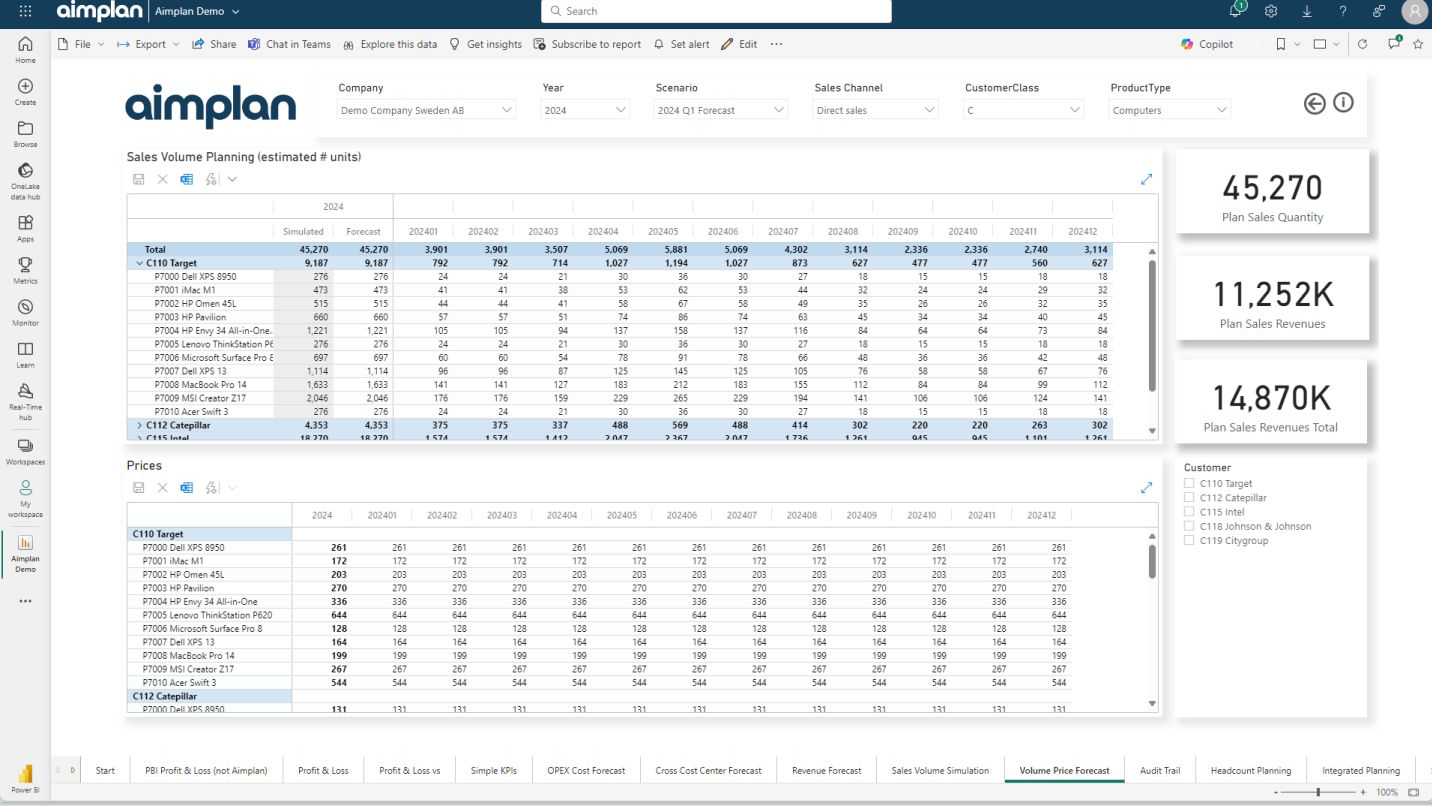The height and width of the screenshot is (806, 1432).
Task: Open the user account avatar
Action: [x=1415, y=11]
